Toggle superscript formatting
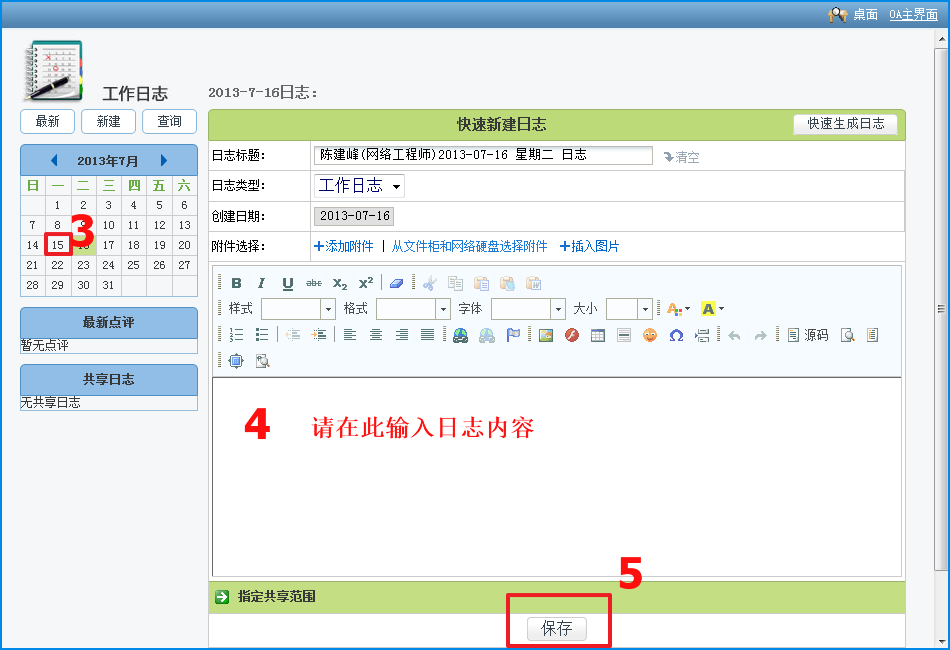 coord(366,283)
